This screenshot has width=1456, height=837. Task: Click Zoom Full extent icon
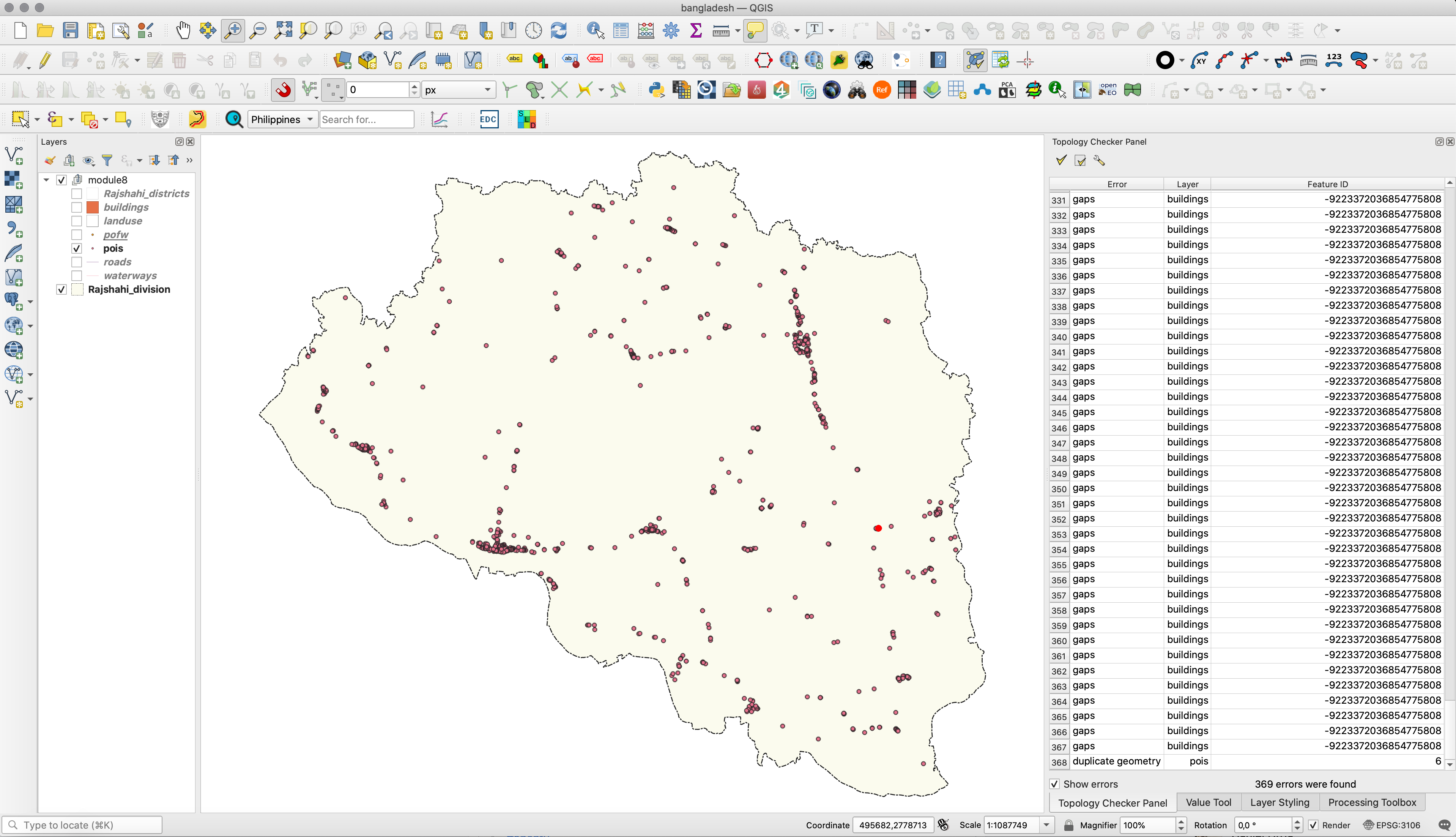pos(283,30)
